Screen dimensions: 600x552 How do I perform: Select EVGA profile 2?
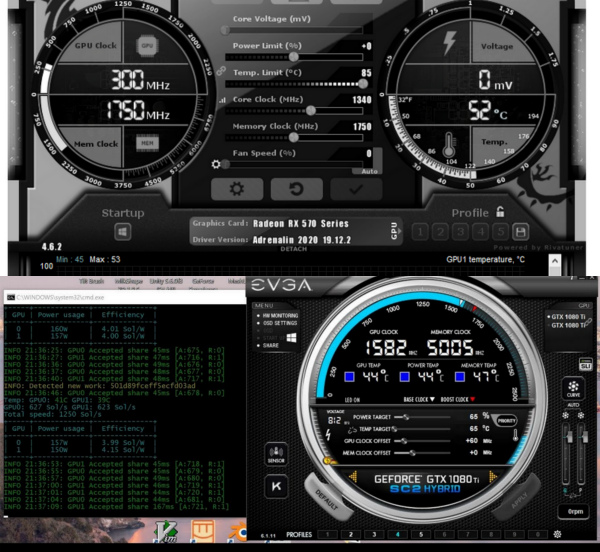351,534
